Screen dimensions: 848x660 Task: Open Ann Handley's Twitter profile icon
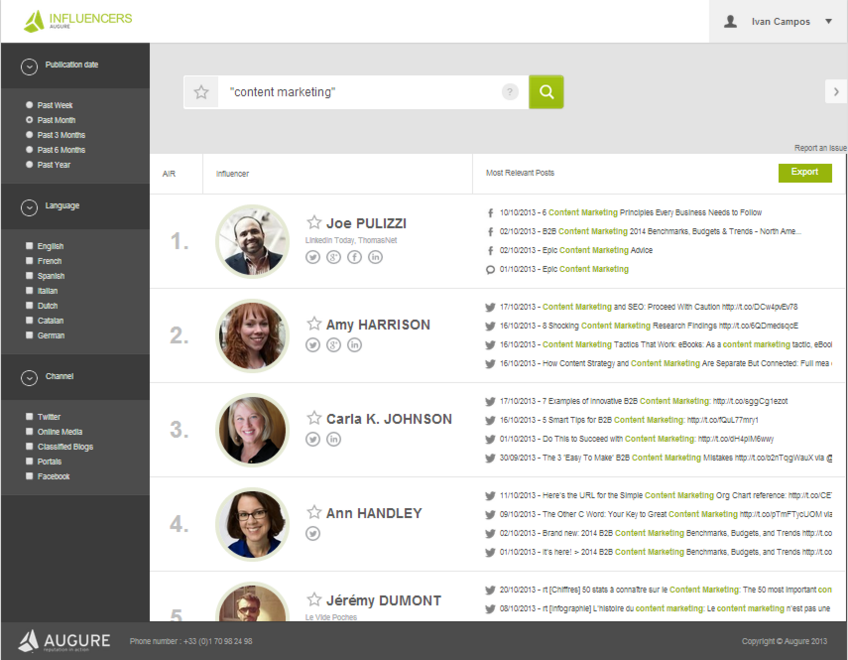(313, 534)
